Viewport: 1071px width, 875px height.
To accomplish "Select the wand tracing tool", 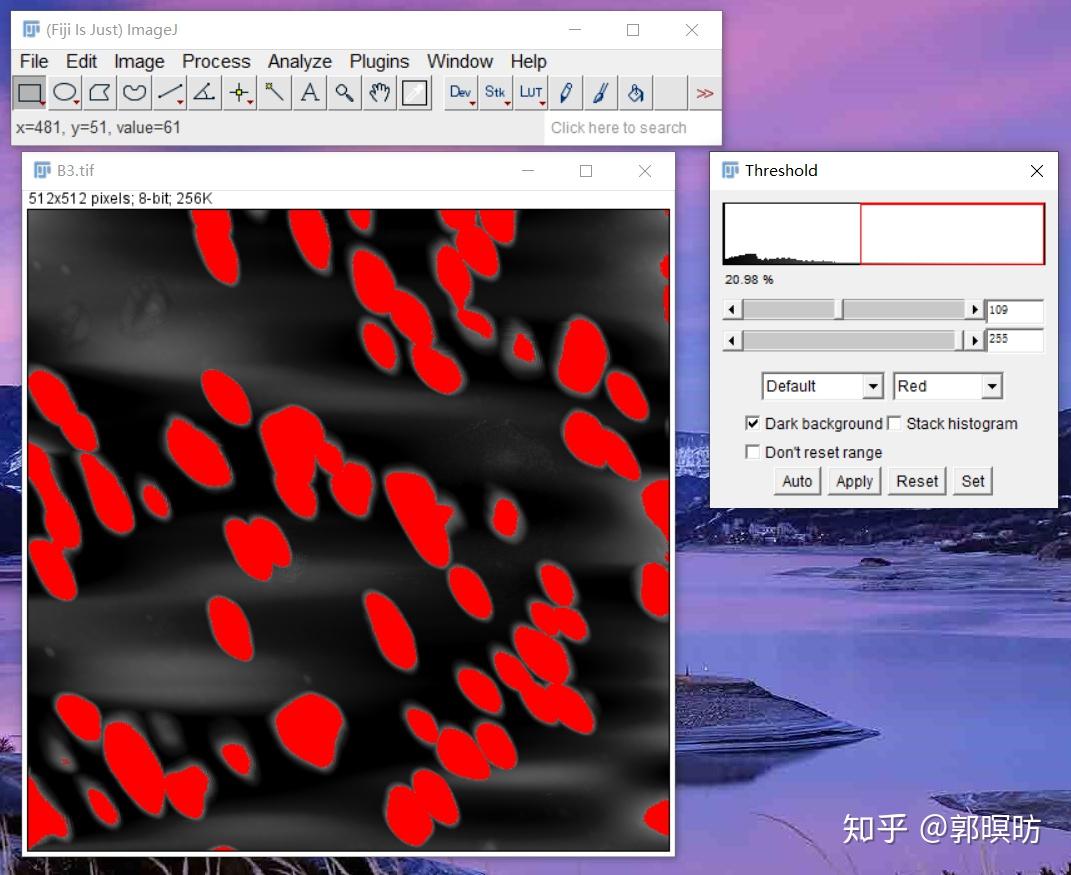I will (x=274, y=92).
